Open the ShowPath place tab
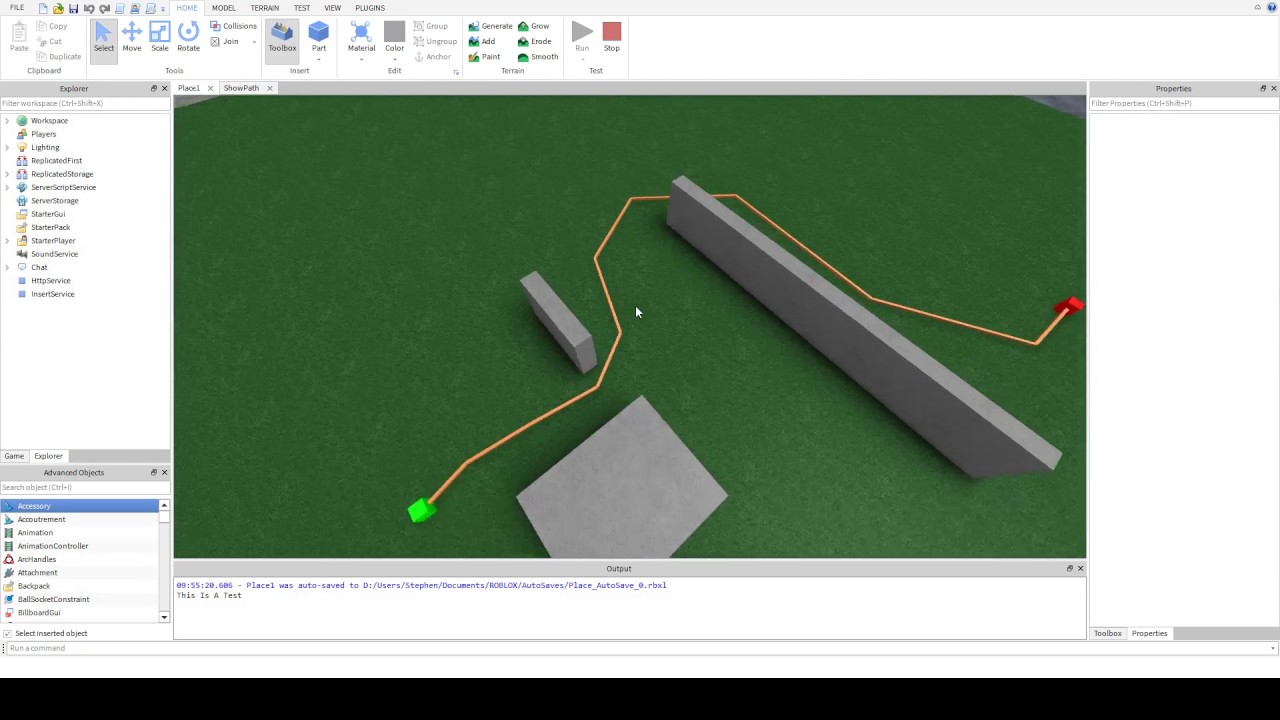 coord(240,88)
